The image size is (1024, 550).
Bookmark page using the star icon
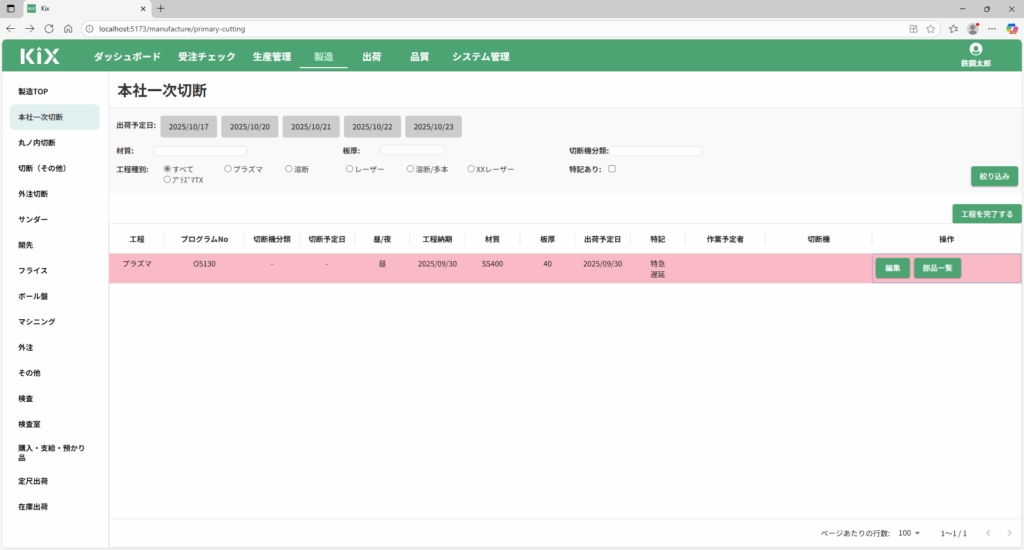click(x=930, y=28)
